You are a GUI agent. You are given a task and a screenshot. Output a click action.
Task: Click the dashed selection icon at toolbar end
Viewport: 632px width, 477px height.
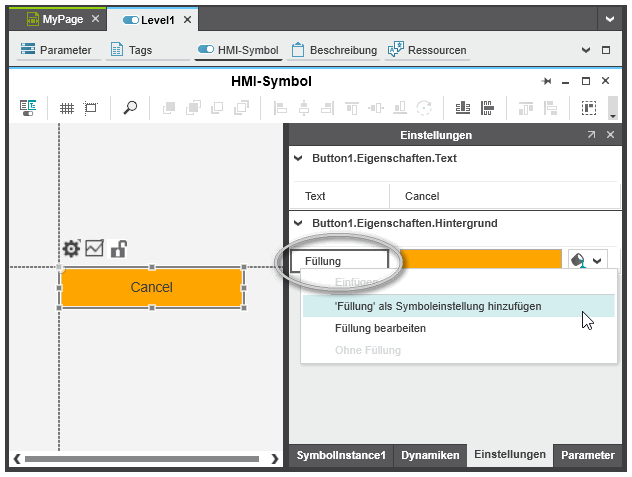tap(589, 108)
